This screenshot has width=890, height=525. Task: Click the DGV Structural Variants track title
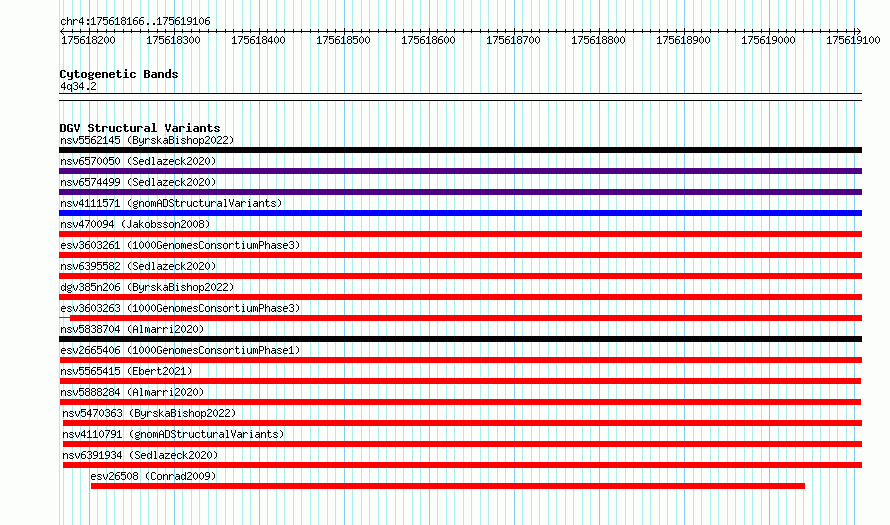(140, 128)
